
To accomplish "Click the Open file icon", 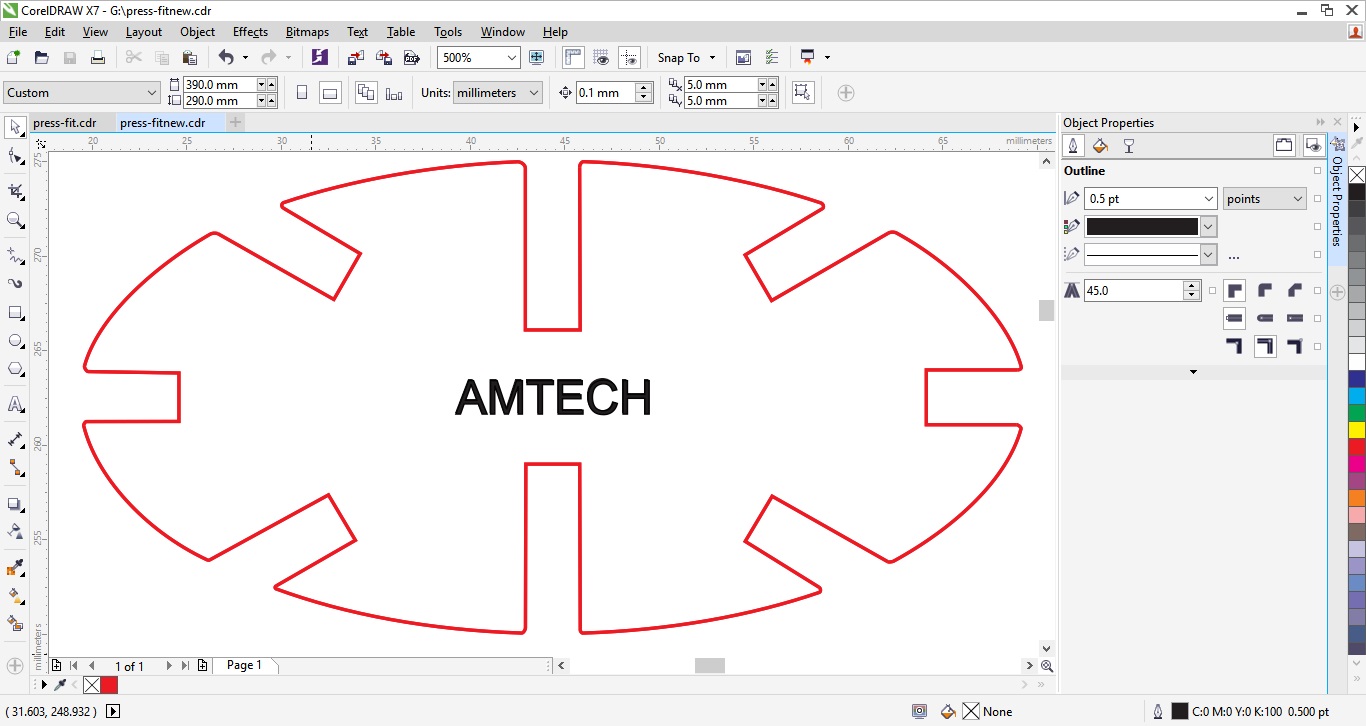I will click(x=42, y=58).
